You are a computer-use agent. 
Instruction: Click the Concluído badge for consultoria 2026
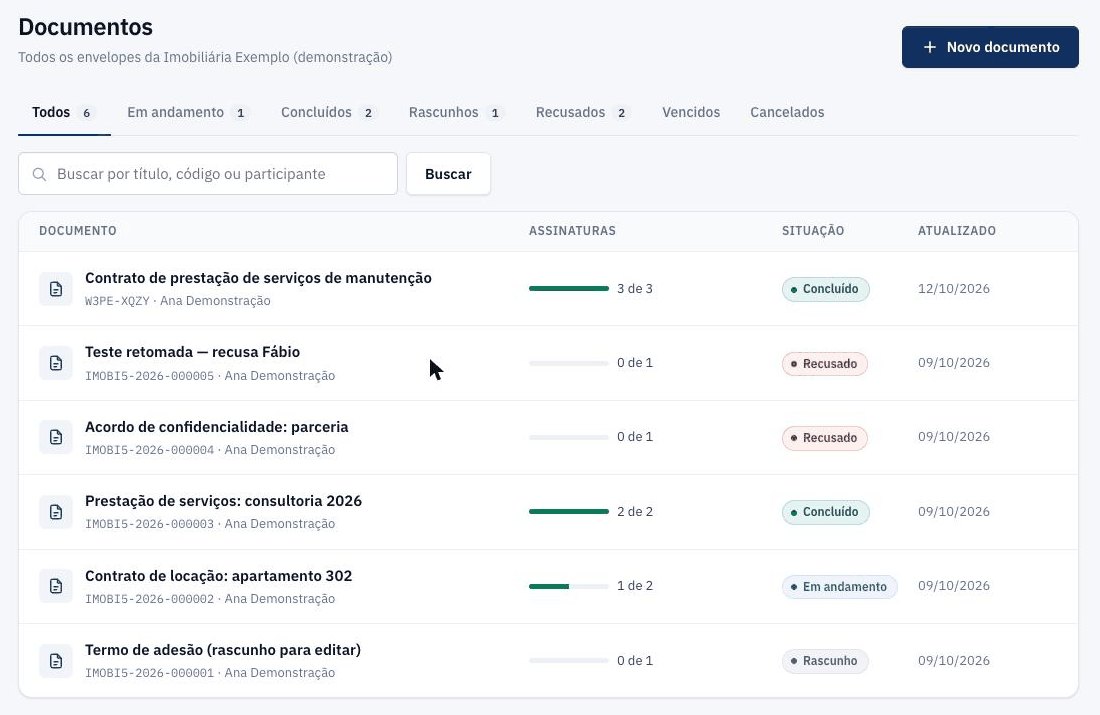tap(826, 512)
